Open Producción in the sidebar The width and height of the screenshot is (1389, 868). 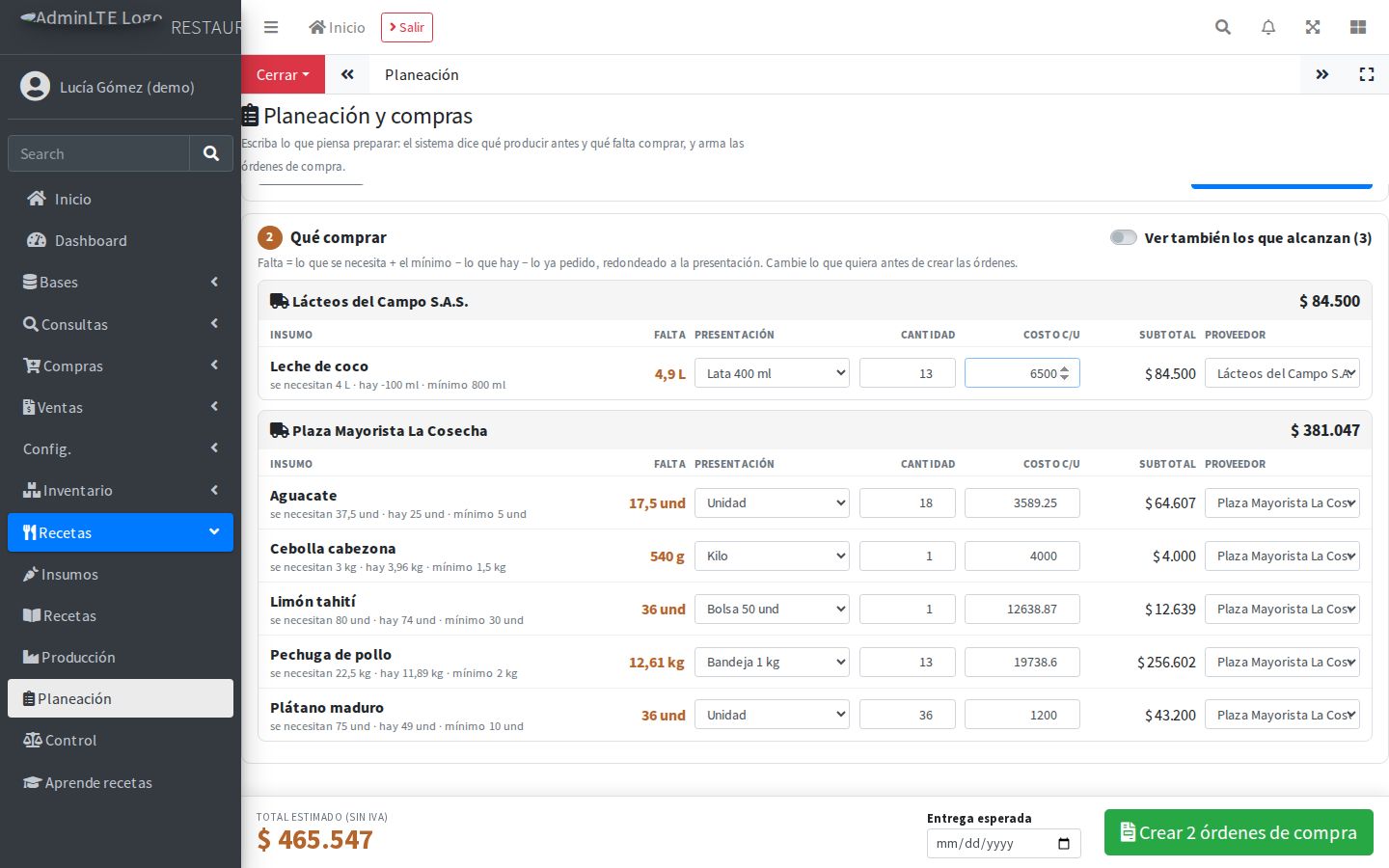pos(121,657)
